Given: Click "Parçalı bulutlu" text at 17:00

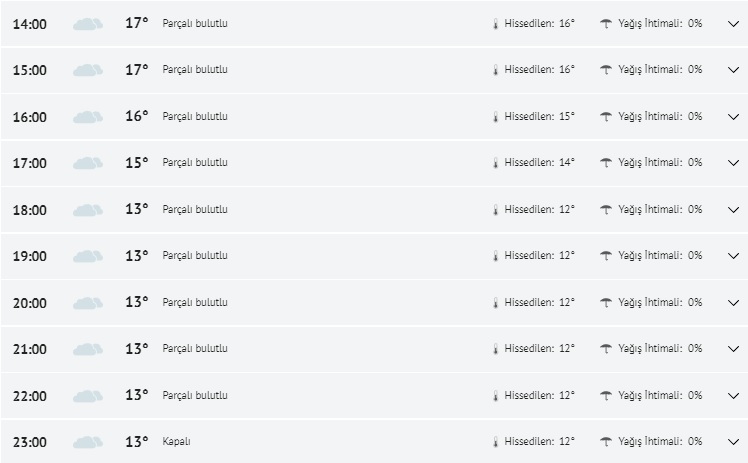Looking at the screenshot, I should tap(195, 163).
